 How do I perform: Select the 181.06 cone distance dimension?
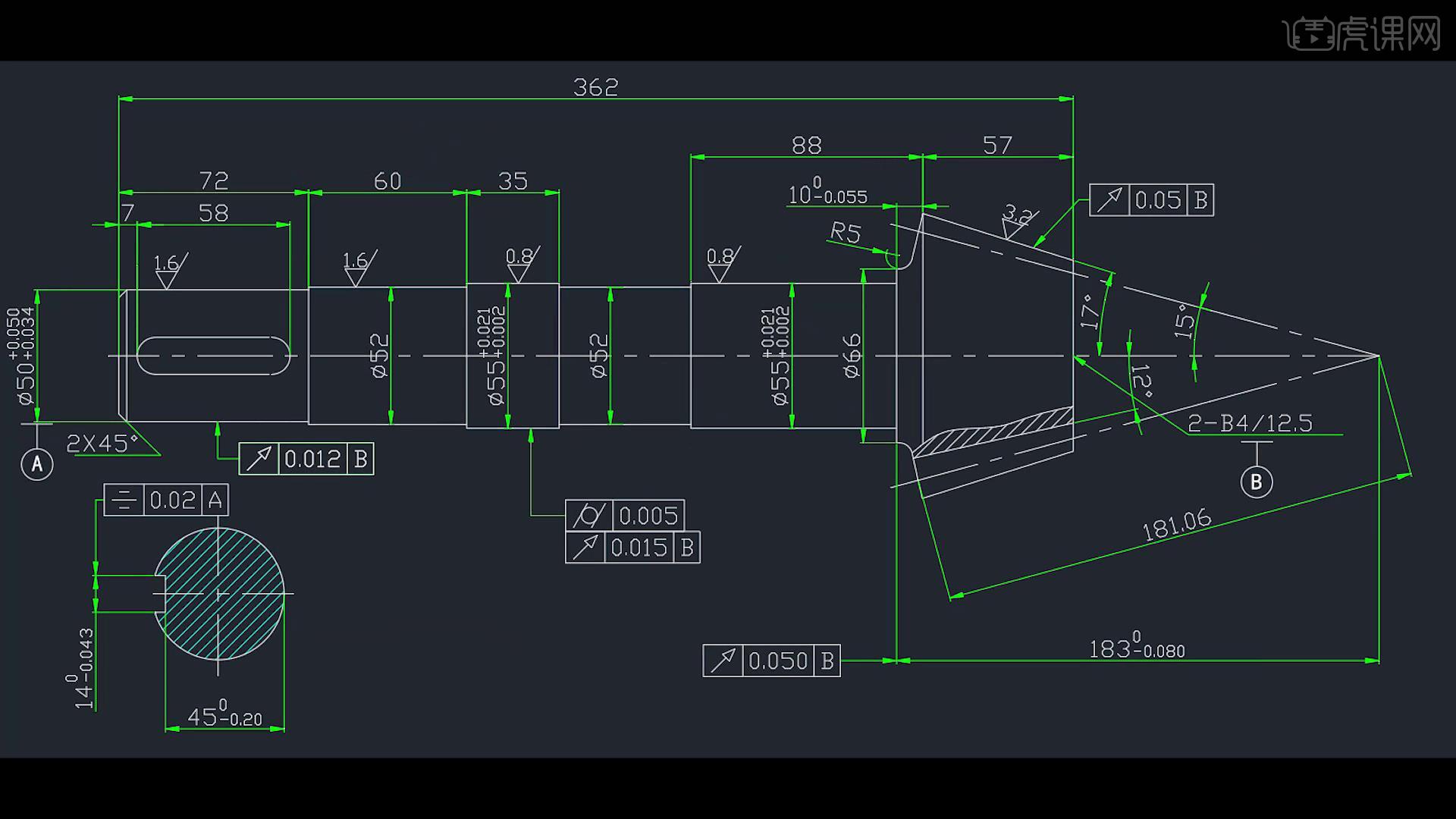click(x=1177, y=525)
